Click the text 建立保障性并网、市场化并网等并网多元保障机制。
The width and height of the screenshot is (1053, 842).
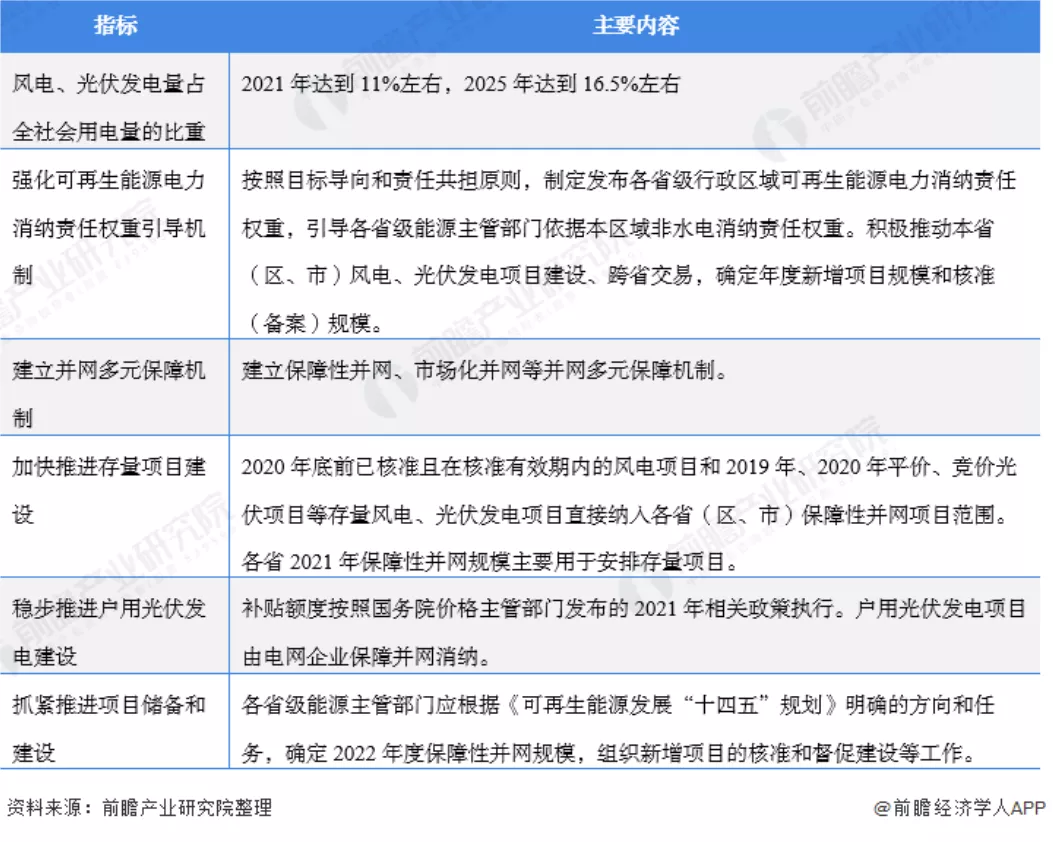(486, 370)
